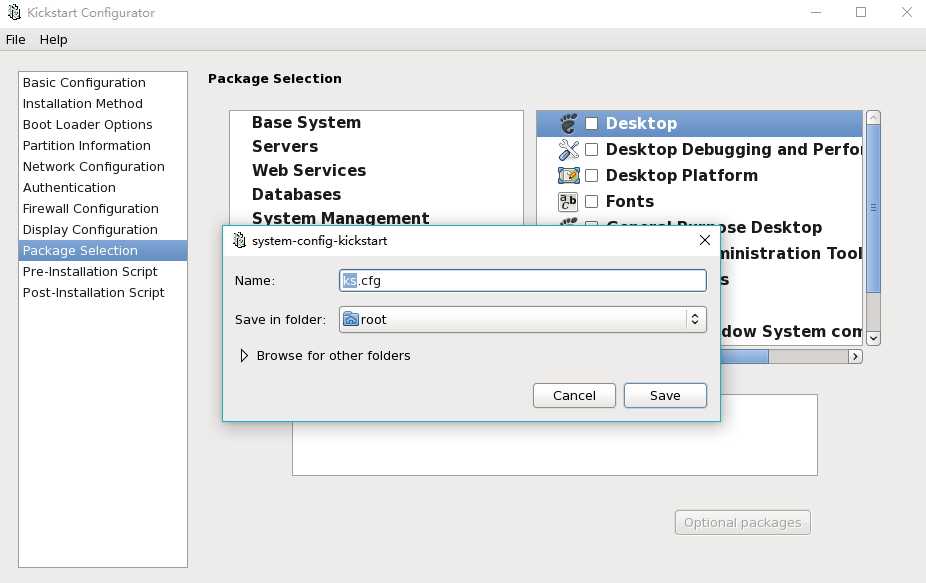Click the system-config-kickstart dialog title icon
Screen dimensions: 926x583
coord(239,240)
